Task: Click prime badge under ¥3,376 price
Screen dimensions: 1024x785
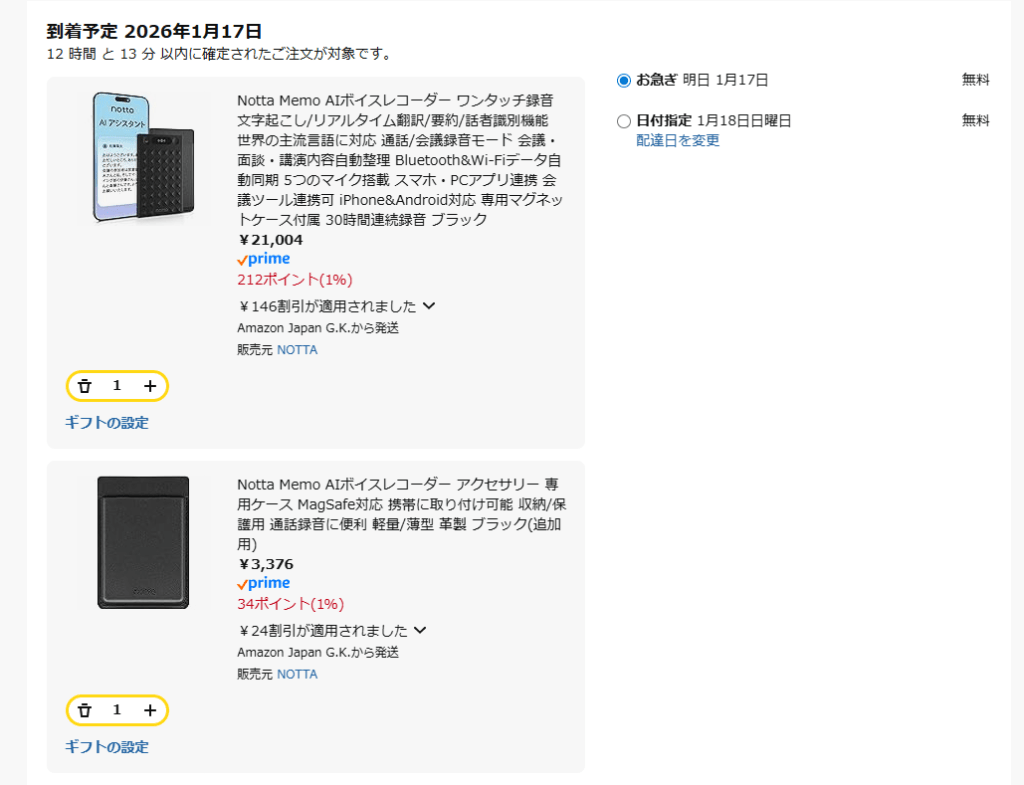Action: (x=264, y=583)
